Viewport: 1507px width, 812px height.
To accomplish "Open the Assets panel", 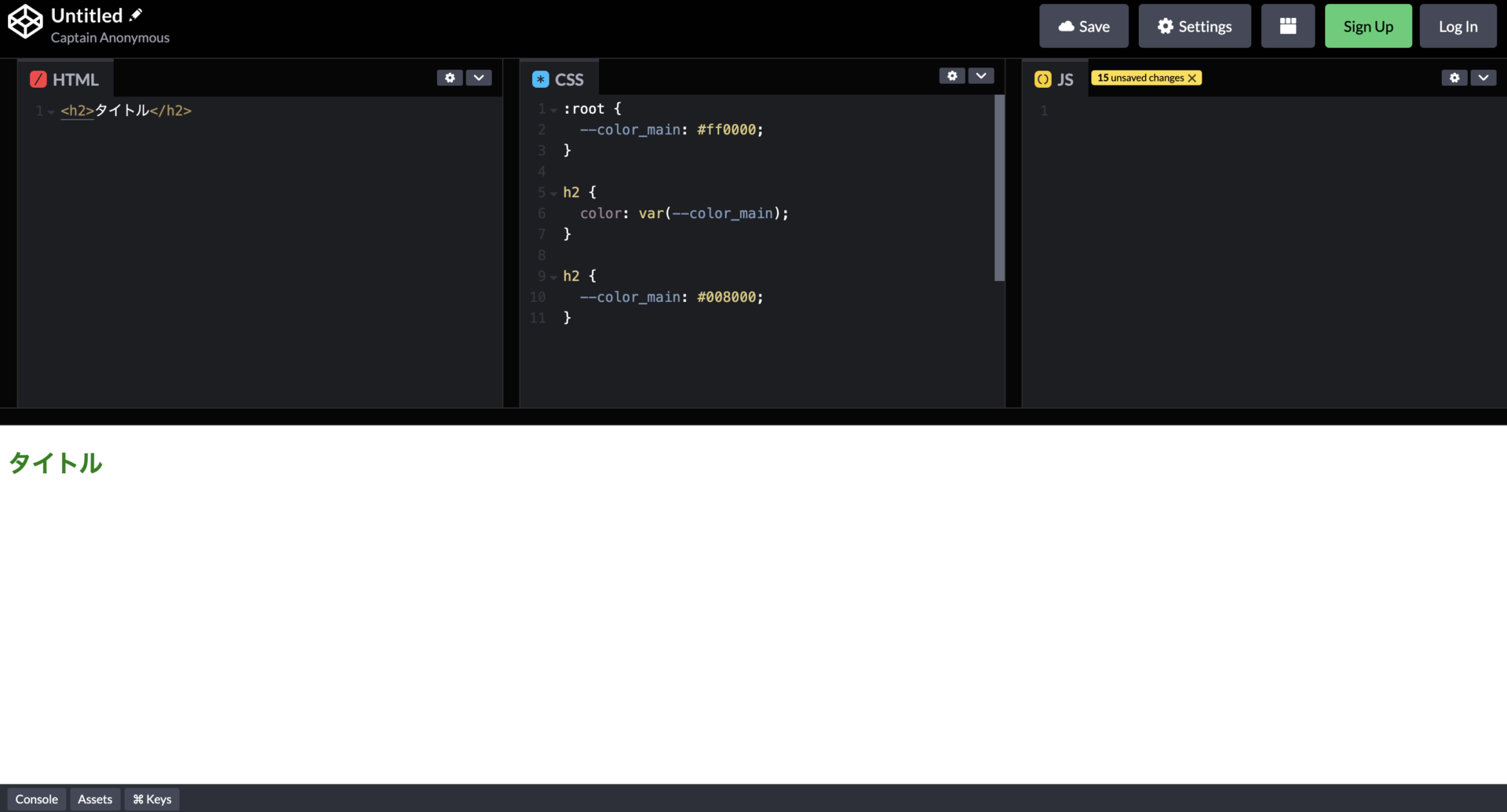I will tap(95, 799).
